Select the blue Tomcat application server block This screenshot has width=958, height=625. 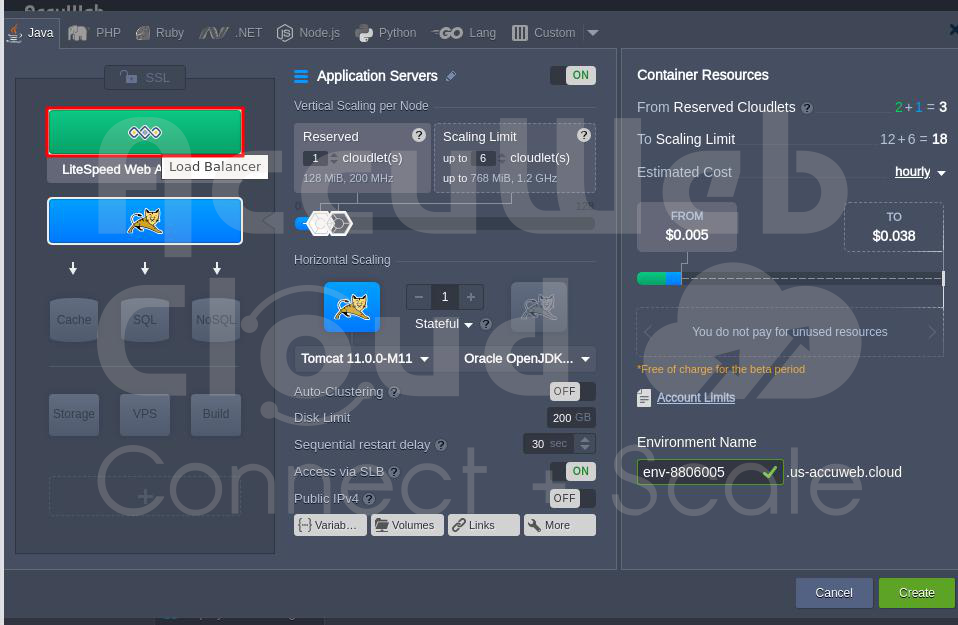[x=145, y=221]
